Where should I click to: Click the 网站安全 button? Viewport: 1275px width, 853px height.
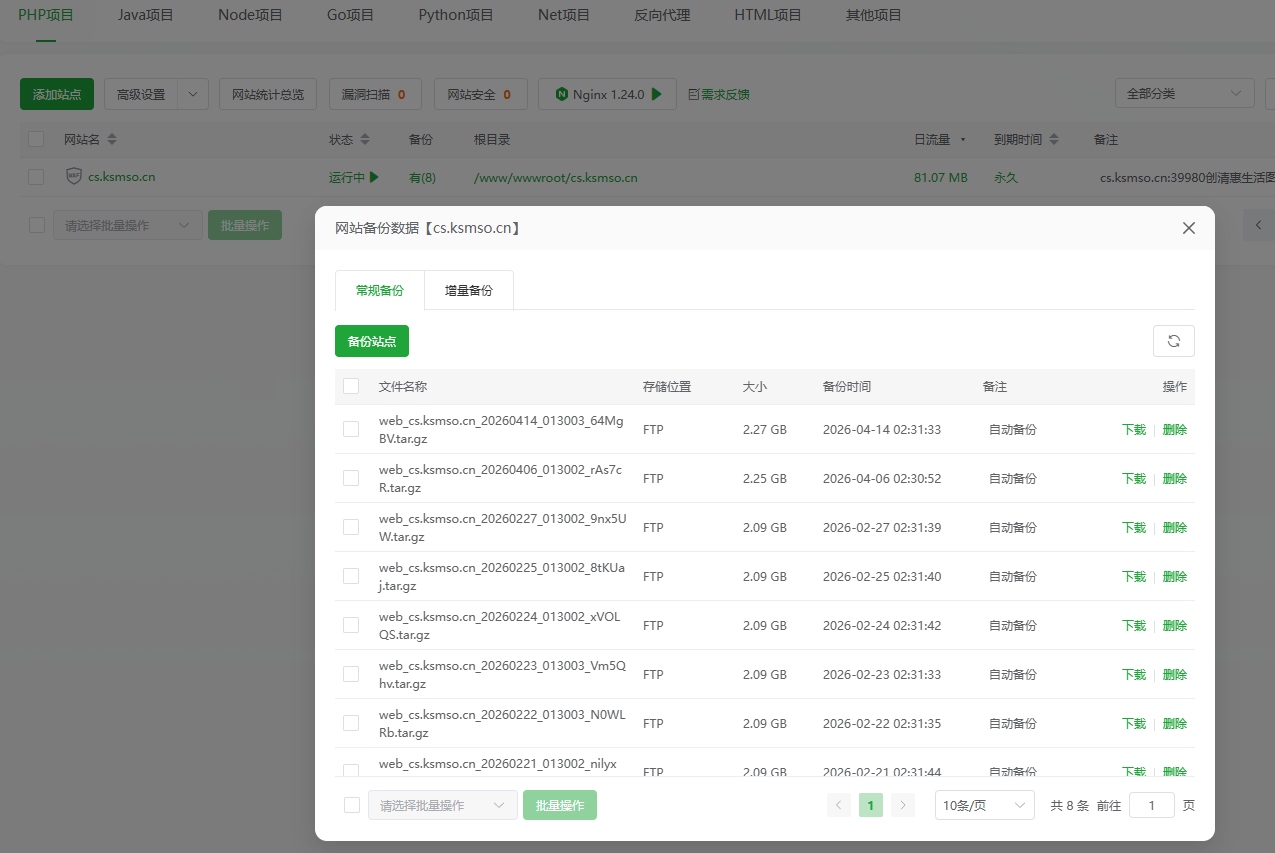pos(481,94)
